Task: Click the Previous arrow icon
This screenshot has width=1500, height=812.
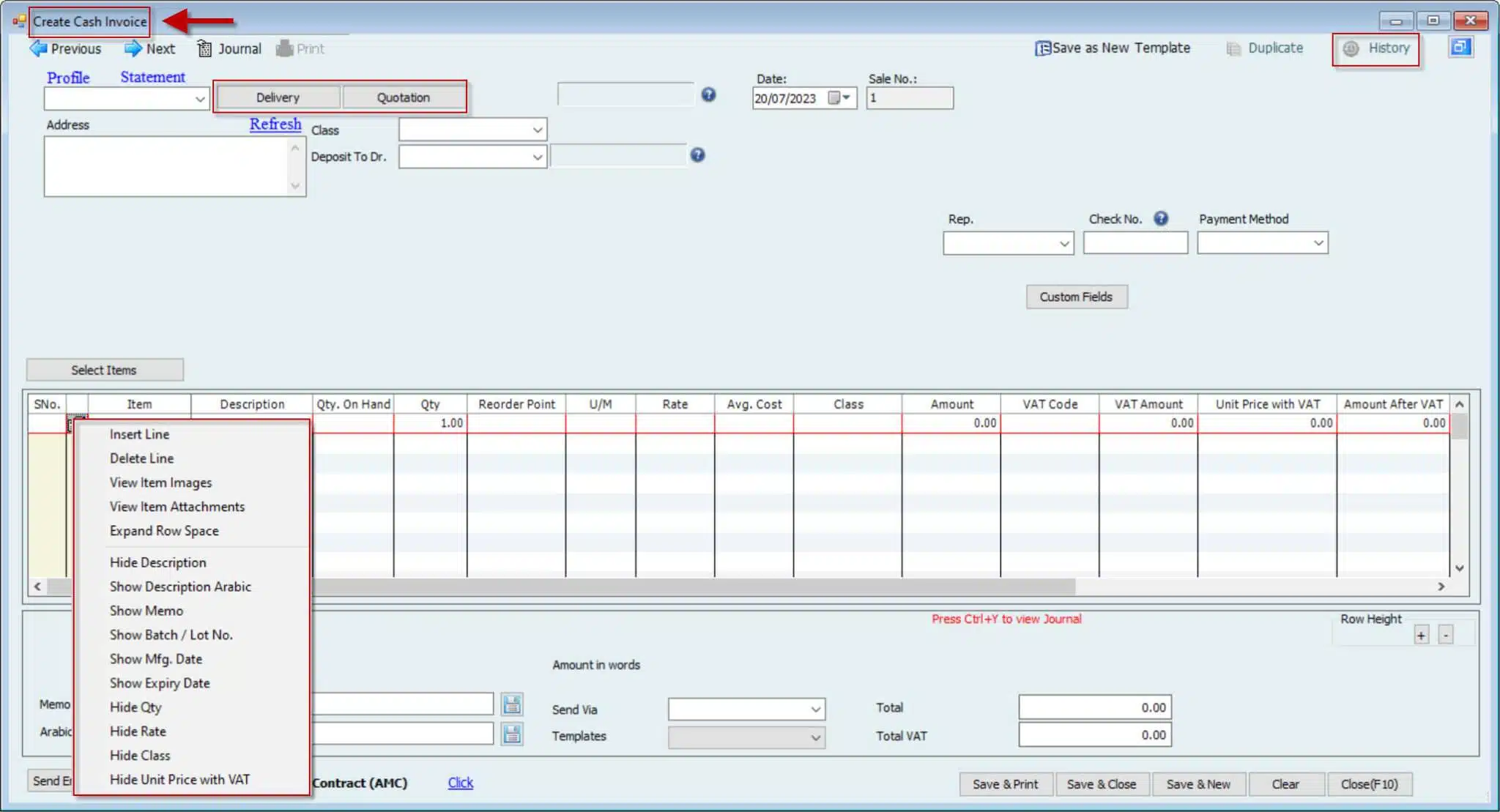Action: [x=38, y=49]
